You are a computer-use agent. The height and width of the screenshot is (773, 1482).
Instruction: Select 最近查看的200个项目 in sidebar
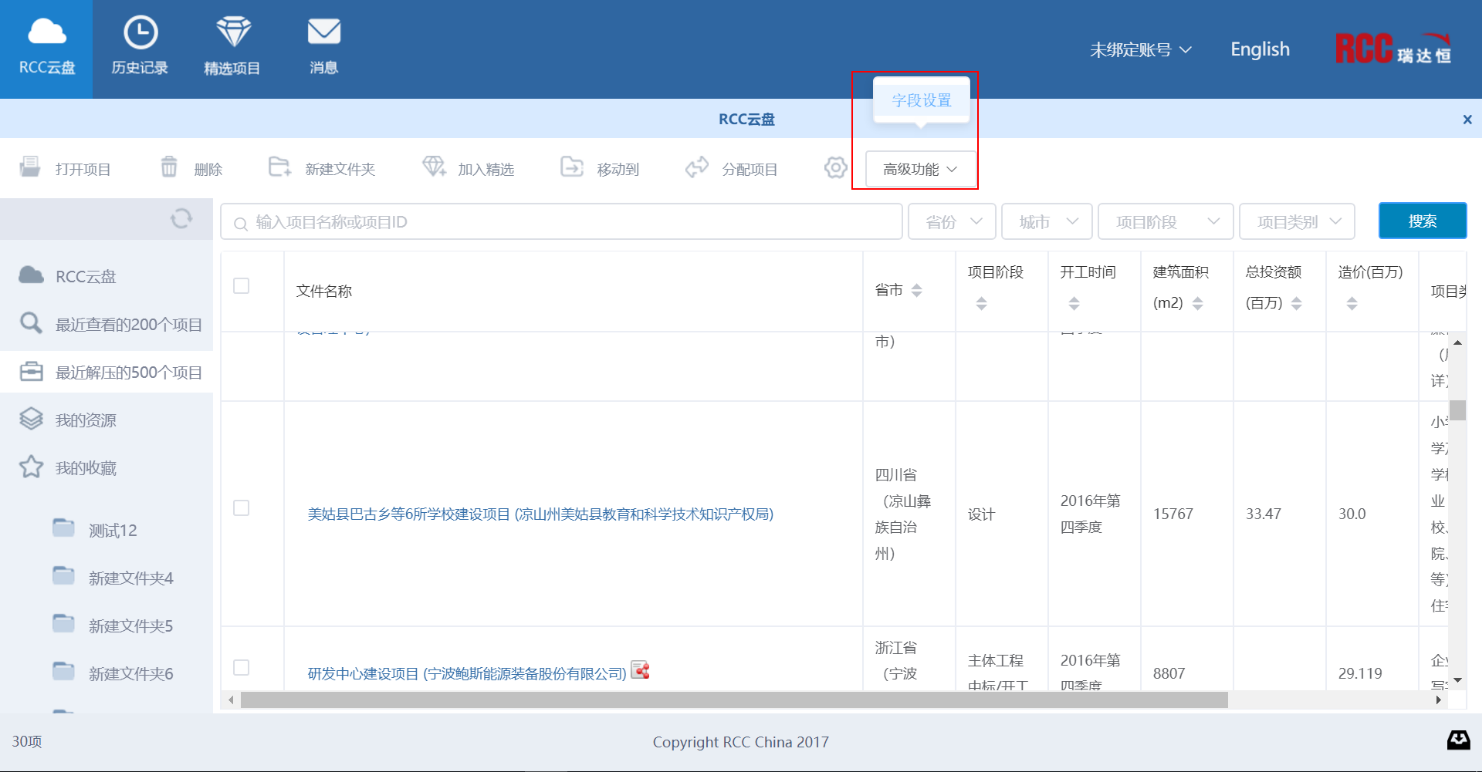tap(106, 324)
